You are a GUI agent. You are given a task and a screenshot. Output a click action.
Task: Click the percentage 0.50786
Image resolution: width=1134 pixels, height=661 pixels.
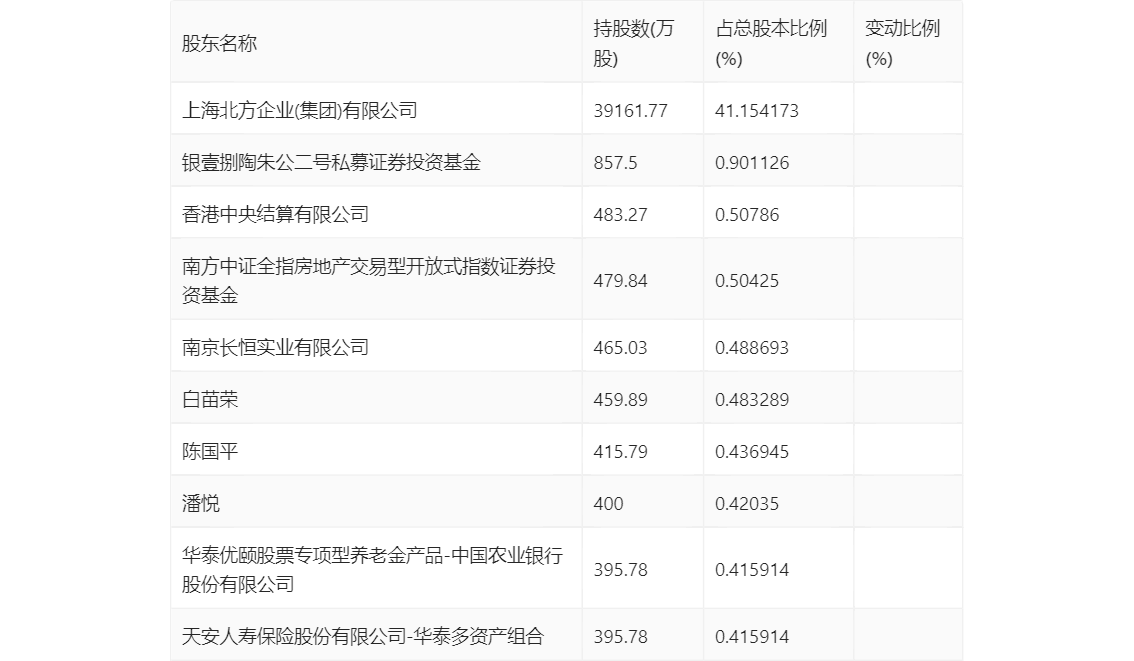[747, 215]
